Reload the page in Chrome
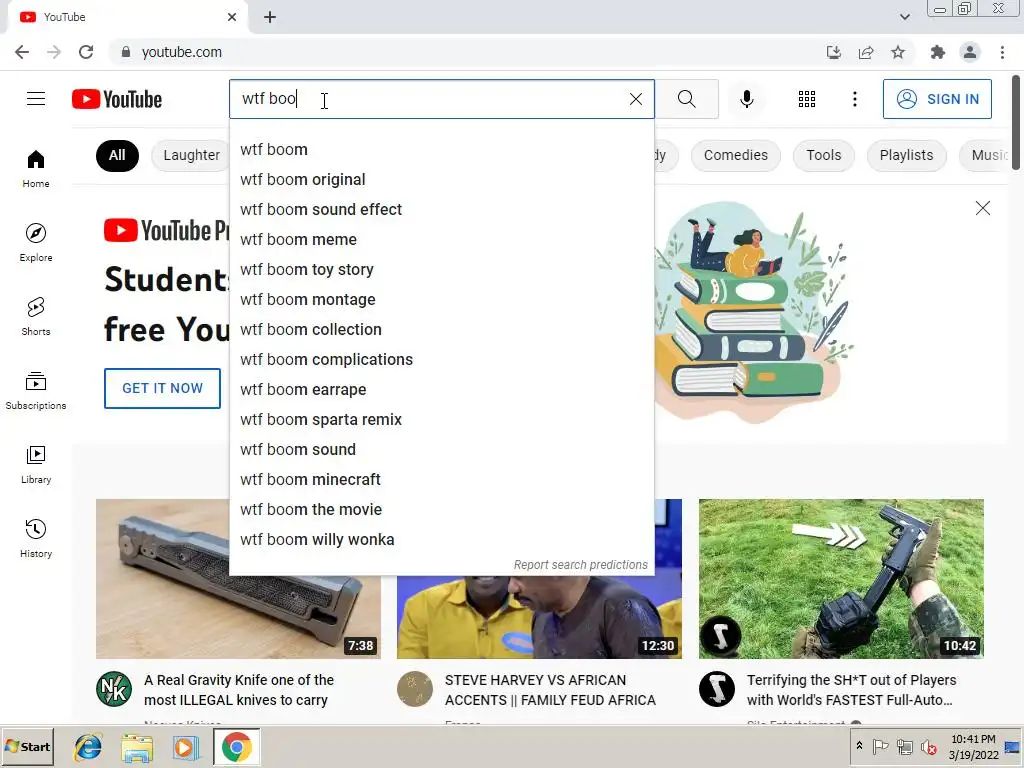Viewport: 1024px width, 768px height. pyautogui.click(x=86, y=52)
